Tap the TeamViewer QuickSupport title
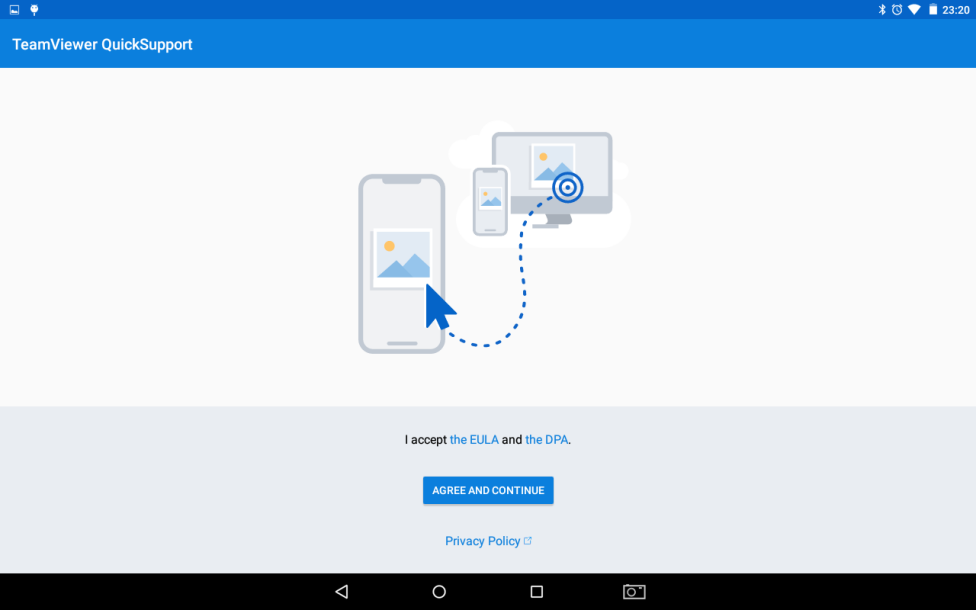This screenshot has height=610, width=976. (x=103, y=44)
